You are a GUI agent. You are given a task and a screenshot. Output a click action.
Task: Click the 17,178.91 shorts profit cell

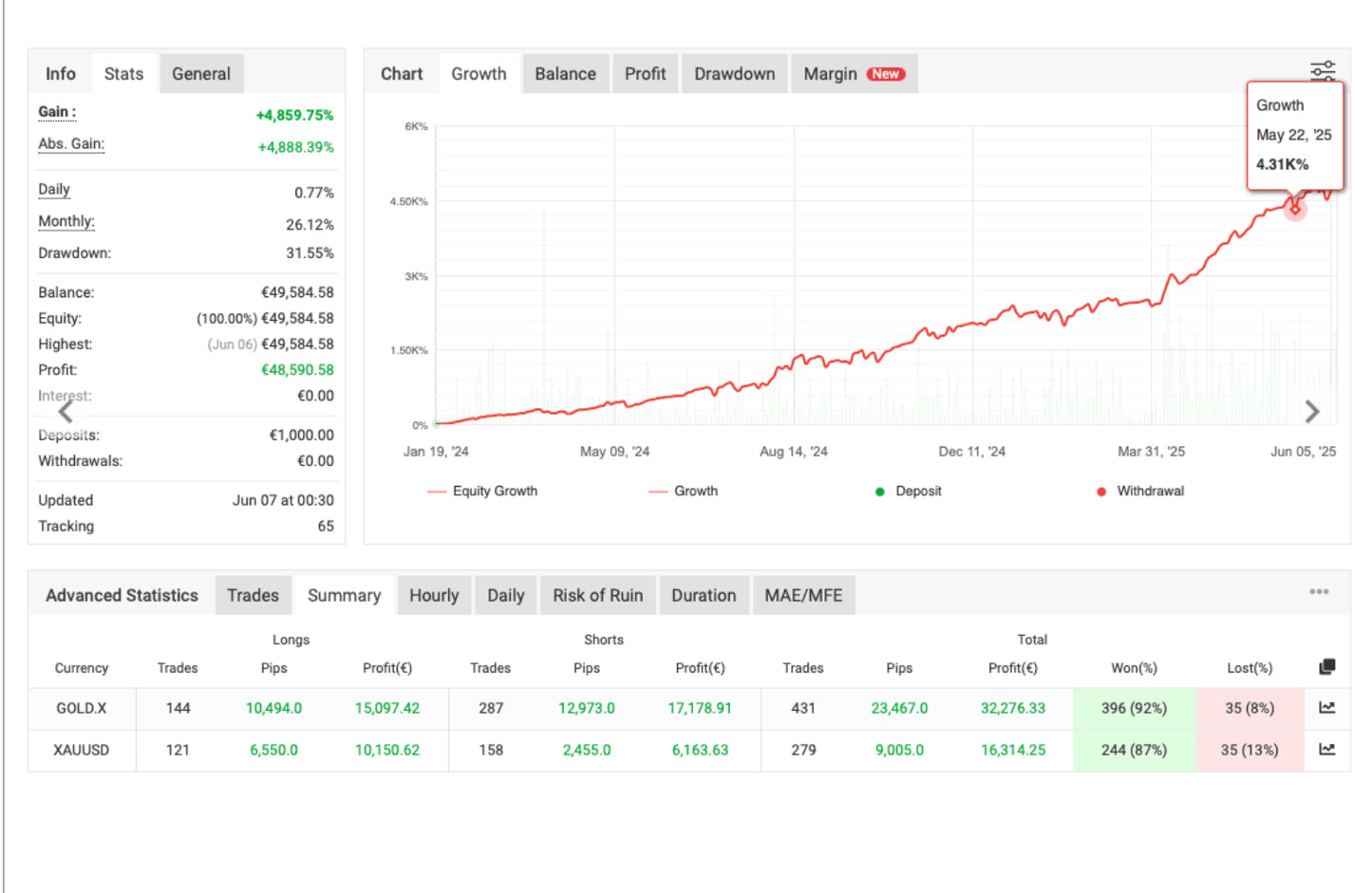(700, 708)
